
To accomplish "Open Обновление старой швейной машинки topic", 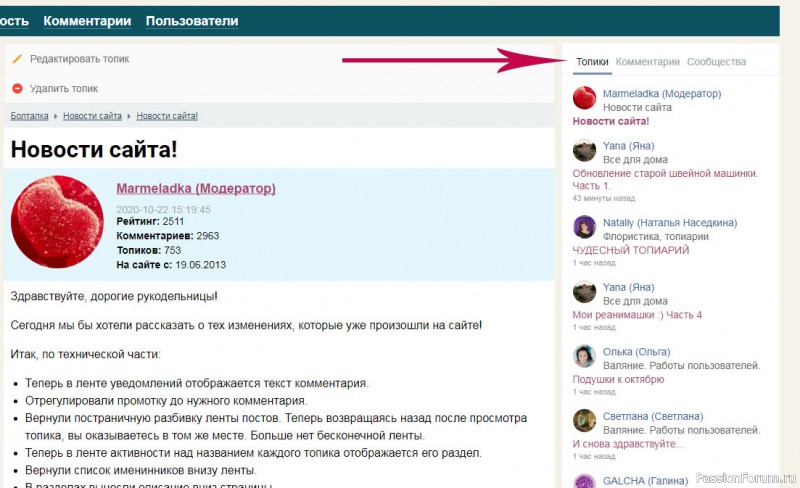I will (665, 179).
